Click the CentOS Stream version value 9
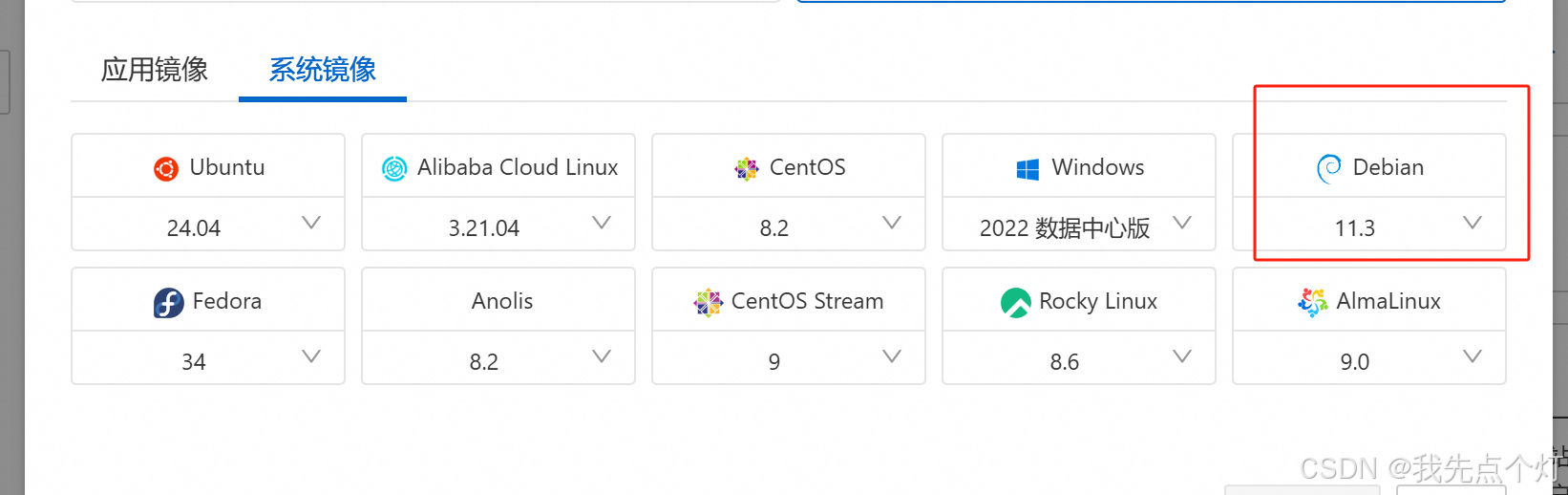The width and height of the screenshot is (1568, 495). point(774,362)
